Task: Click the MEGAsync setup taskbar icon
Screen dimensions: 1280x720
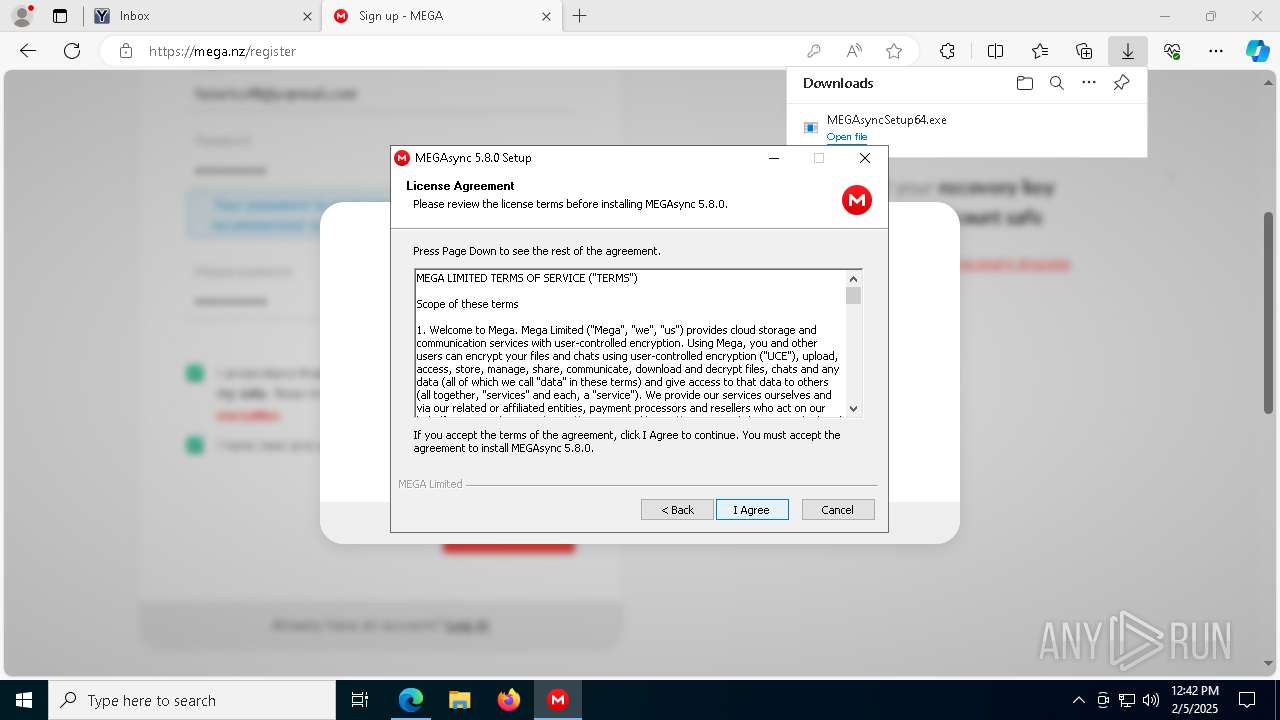Action: [558, 700]
